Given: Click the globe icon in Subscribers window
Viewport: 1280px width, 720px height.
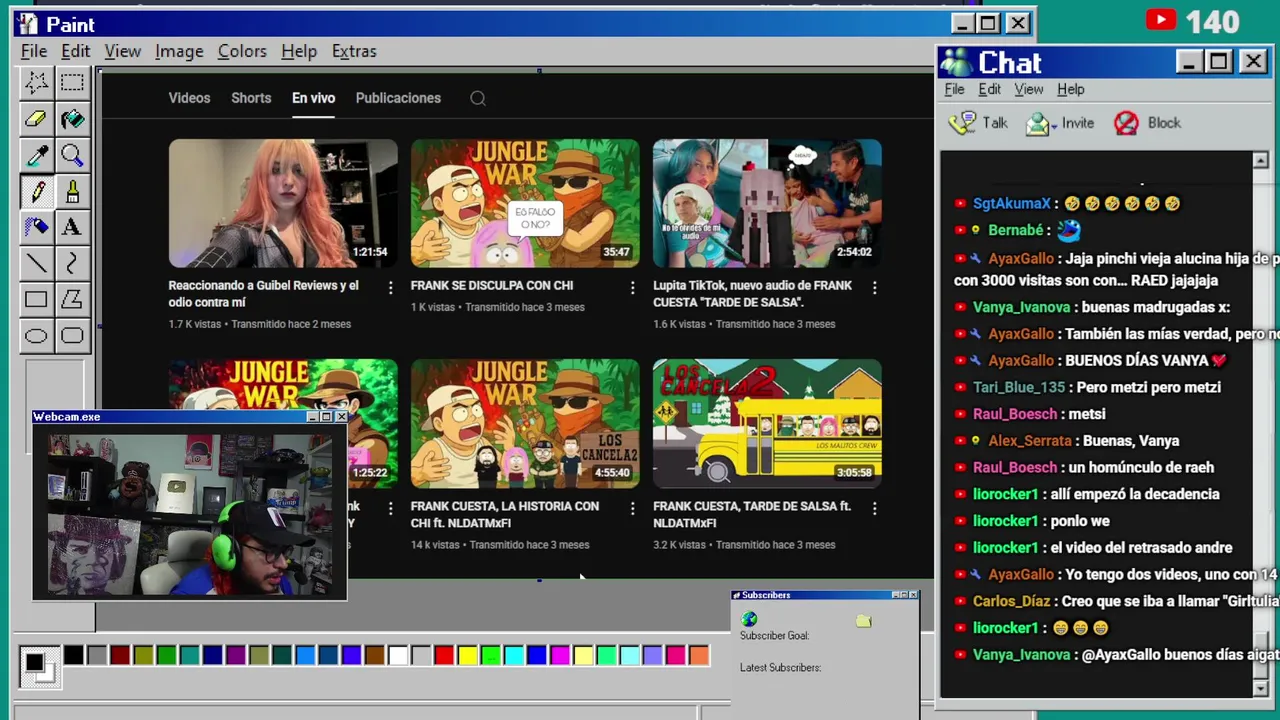Looking at the screenshot, I should pyautogui.click(x=749, y=620).
